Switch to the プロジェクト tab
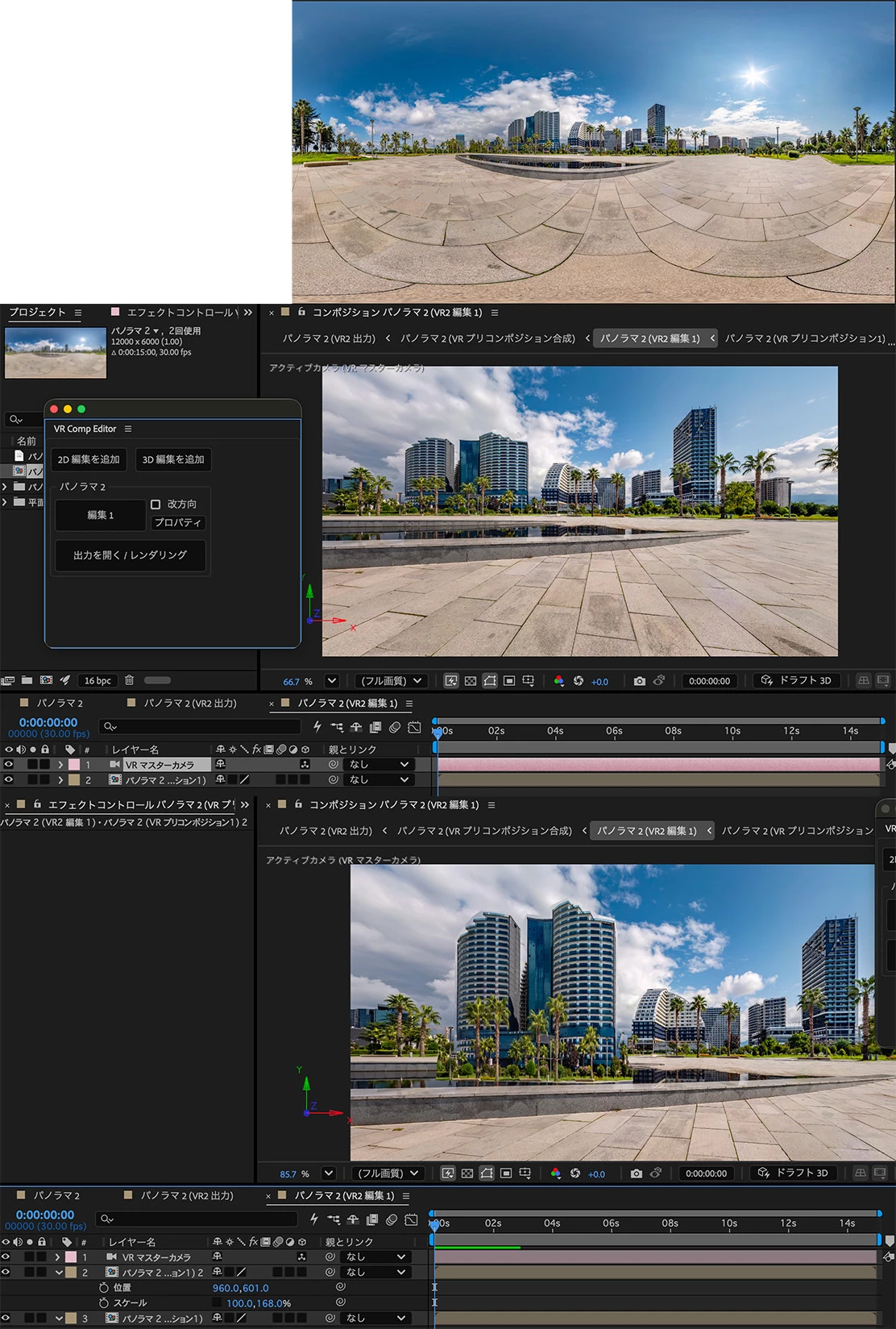The image size is (896, 1329). point(37,313)
